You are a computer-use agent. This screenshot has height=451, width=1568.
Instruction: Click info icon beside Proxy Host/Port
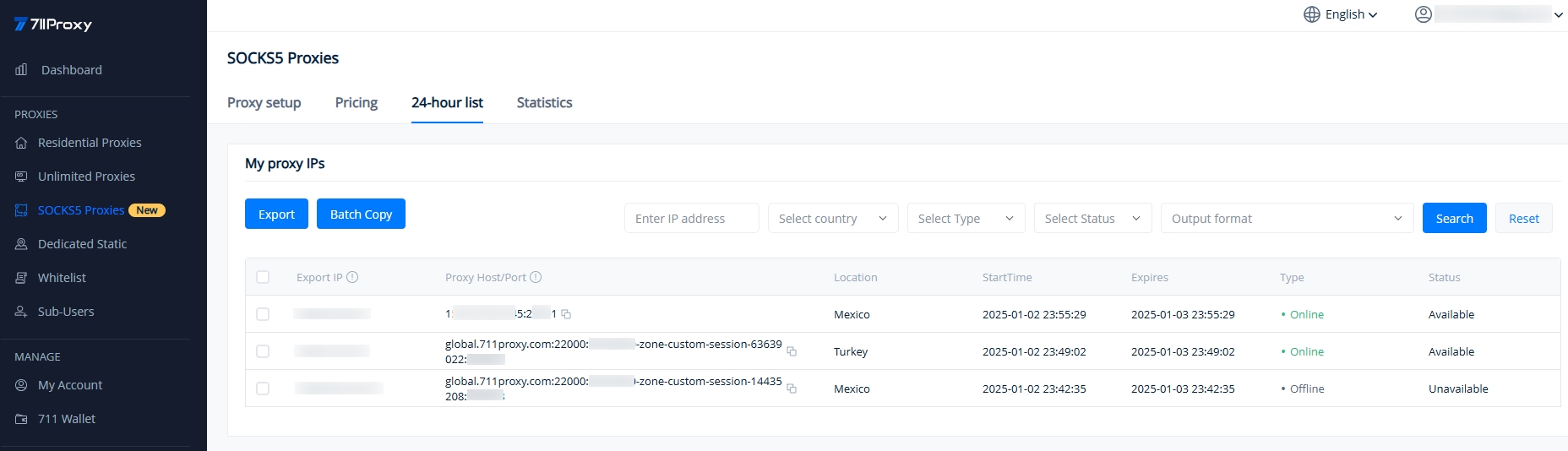point(536,277)
